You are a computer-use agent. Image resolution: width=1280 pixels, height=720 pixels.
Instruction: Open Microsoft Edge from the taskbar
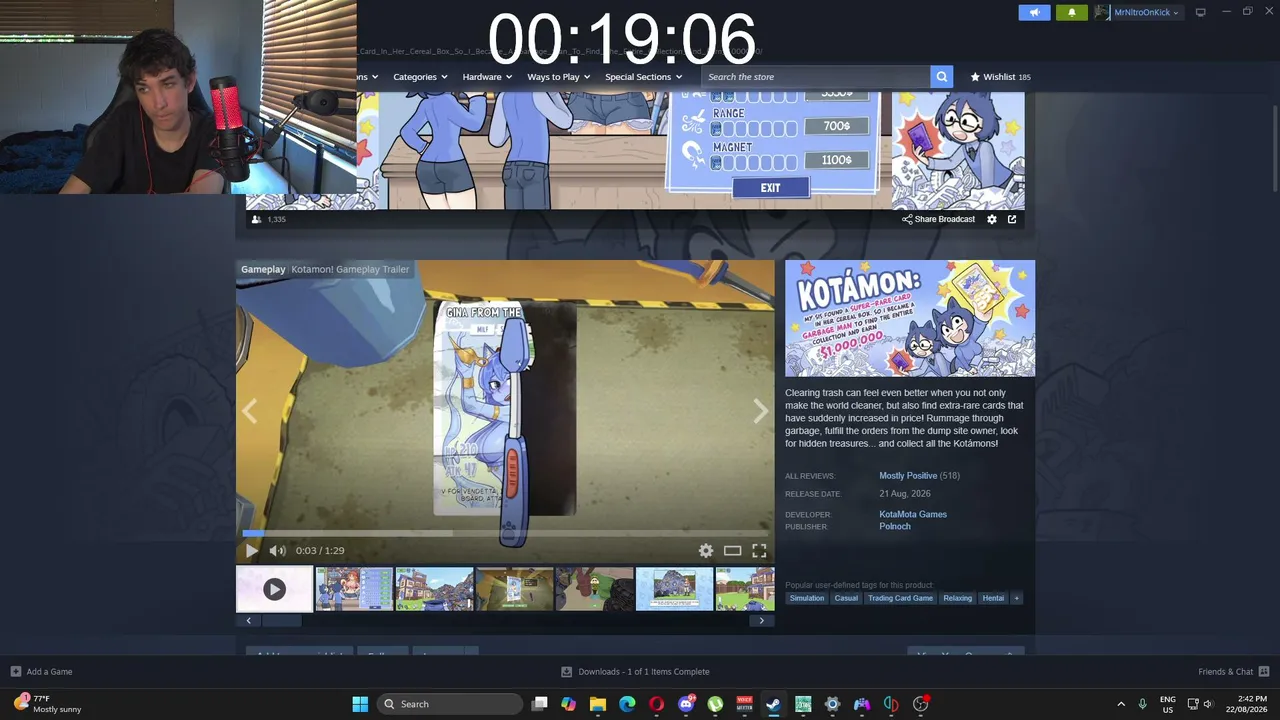(x=627, y=704)
